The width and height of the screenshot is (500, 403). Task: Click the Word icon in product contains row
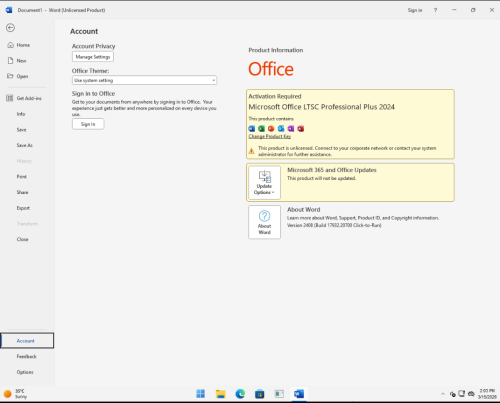252,129
